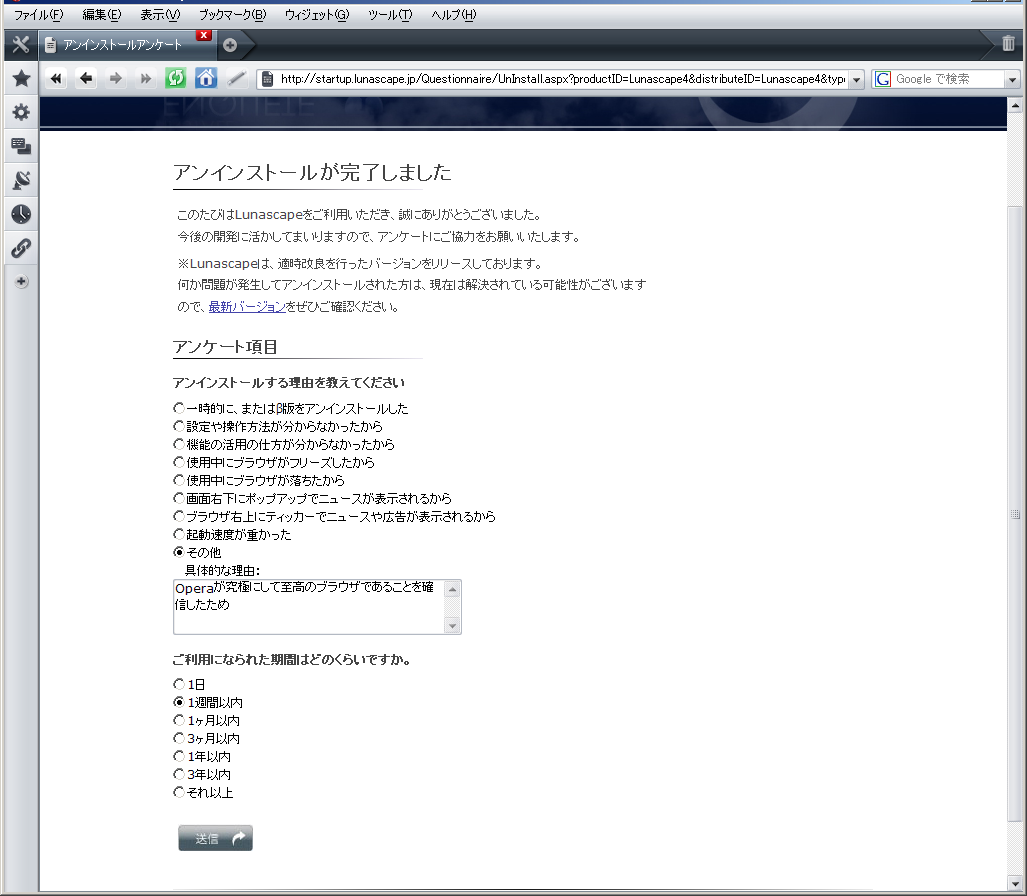
Task: Select the 起動速度が重かった radio option
Action: coord(179,535)
